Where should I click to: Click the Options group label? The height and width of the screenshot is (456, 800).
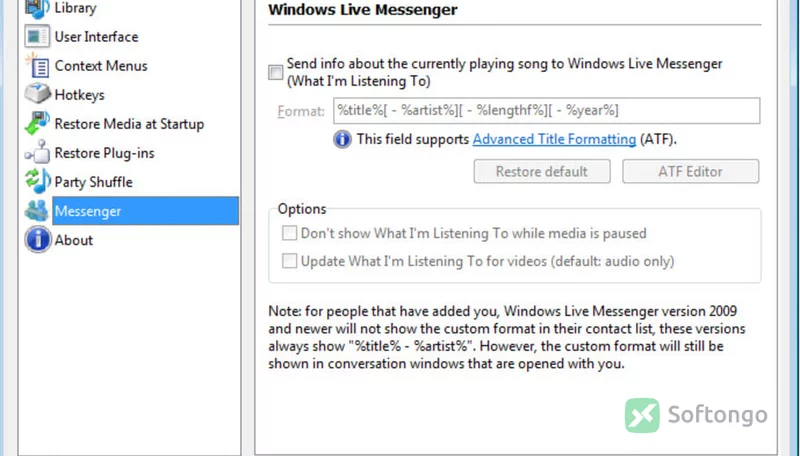click(302, 209)
